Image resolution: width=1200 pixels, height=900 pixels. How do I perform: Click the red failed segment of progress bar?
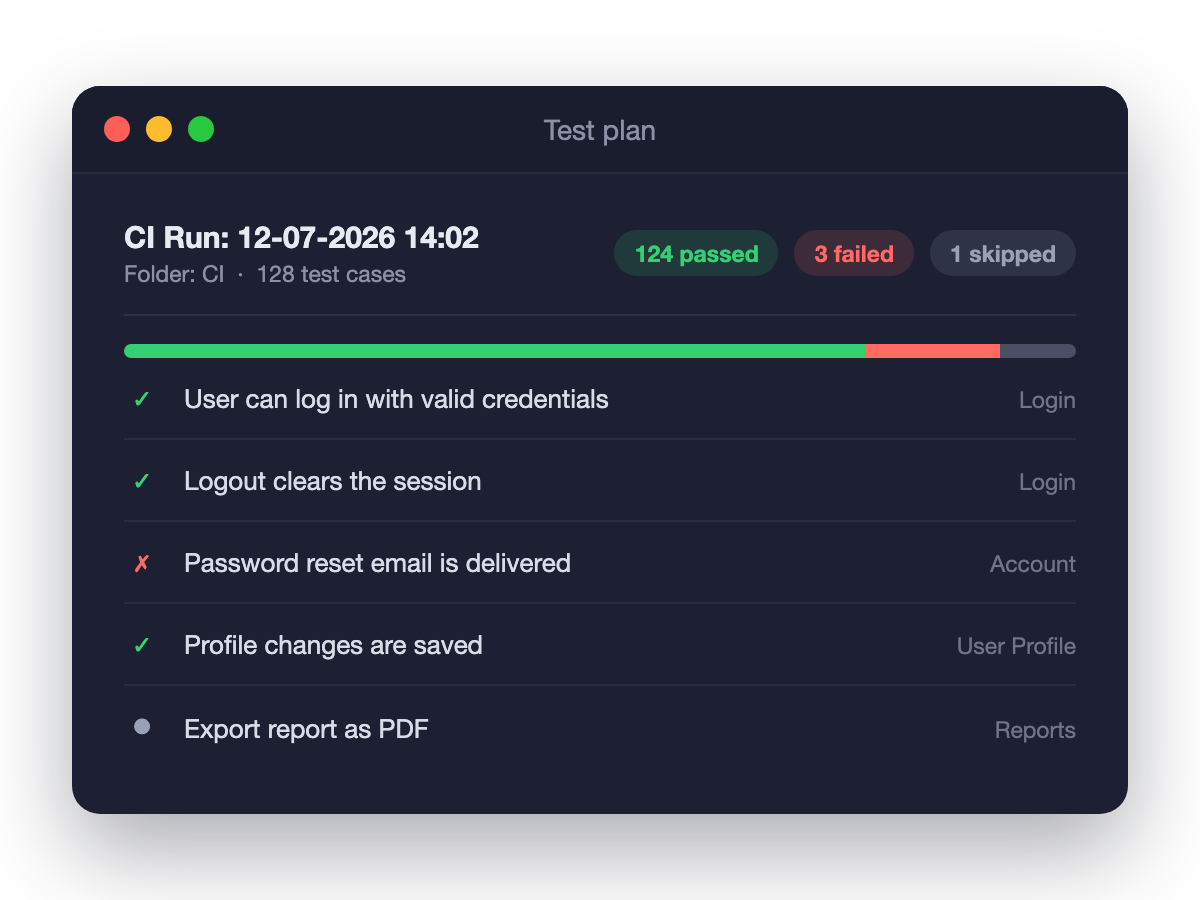click(933, 351)
